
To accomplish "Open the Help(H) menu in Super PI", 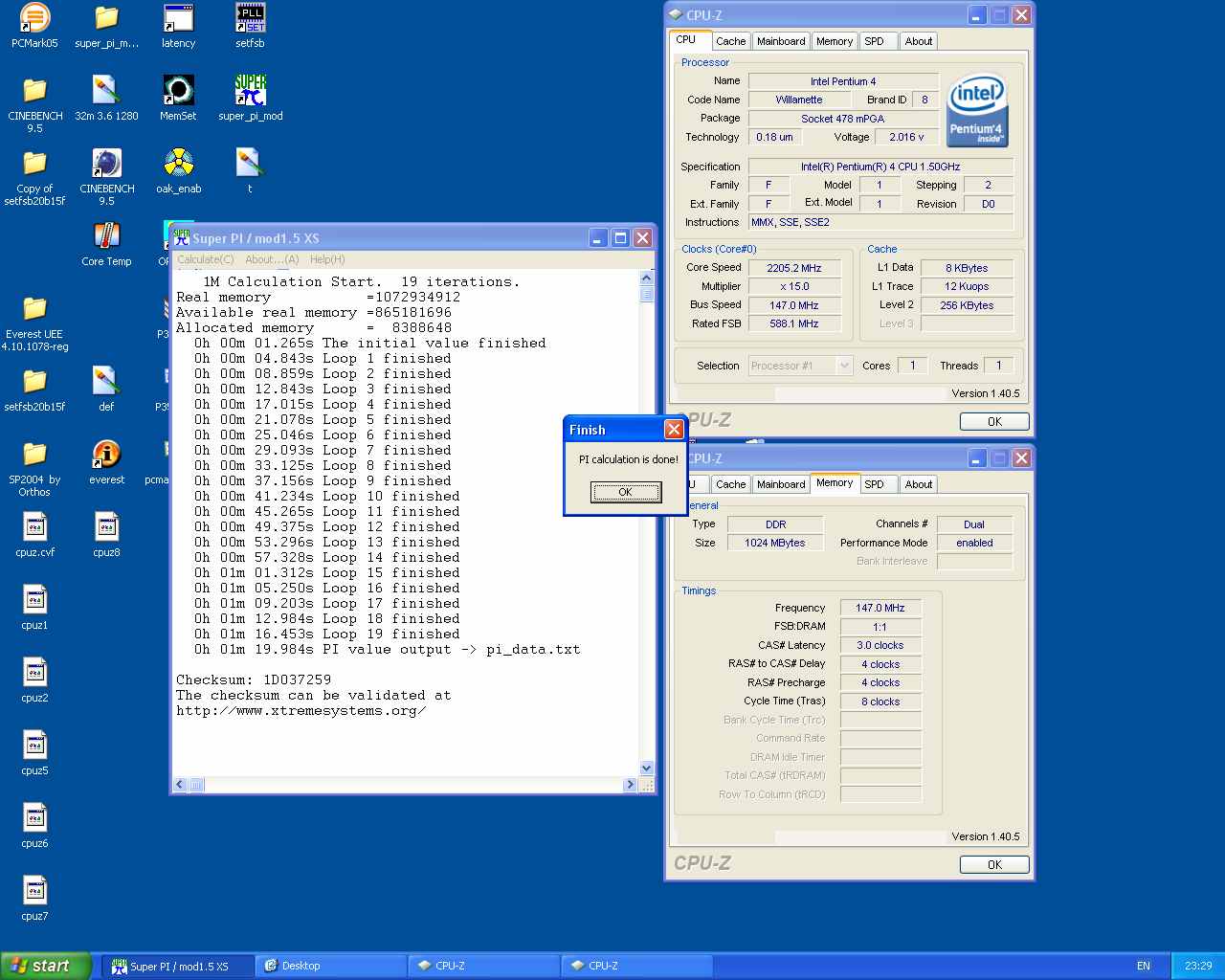I will pos(327,259).
